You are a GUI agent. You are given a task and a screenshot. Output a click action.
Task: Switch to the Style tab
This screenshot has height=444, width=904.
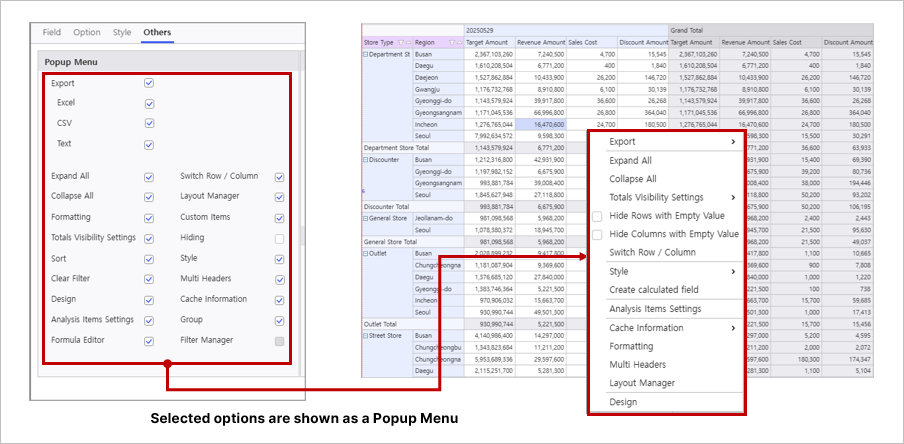click(122, 32)
